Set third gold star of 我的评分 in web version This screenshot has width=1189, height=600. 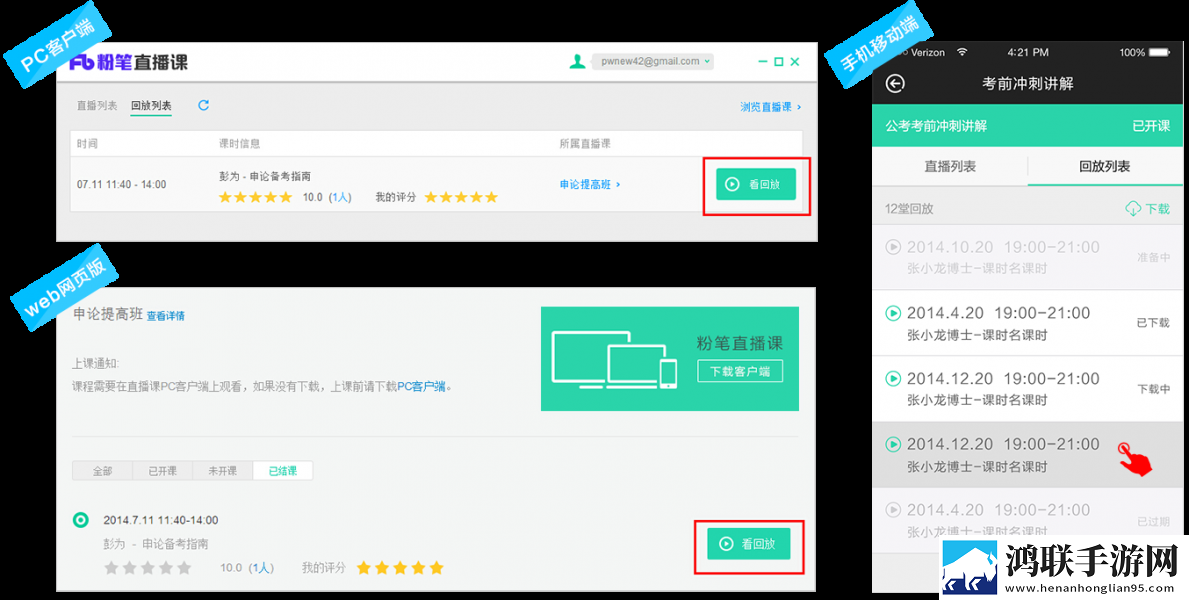(400, 567)
